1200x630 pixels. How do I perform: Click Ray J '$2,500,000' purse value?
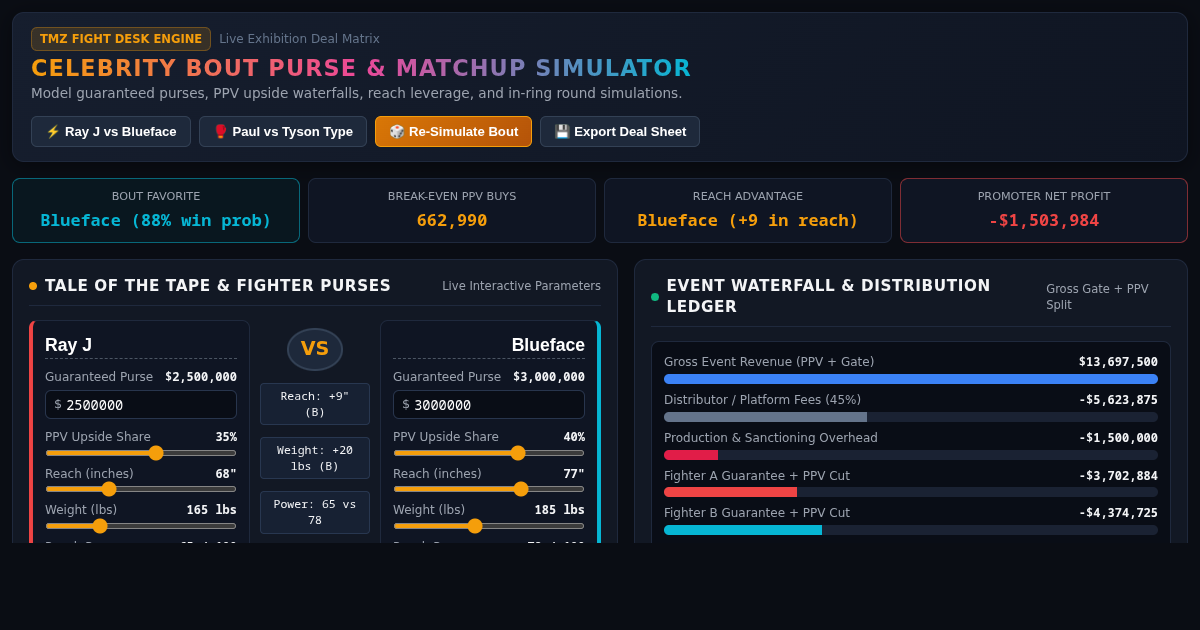tap(201, 377)
